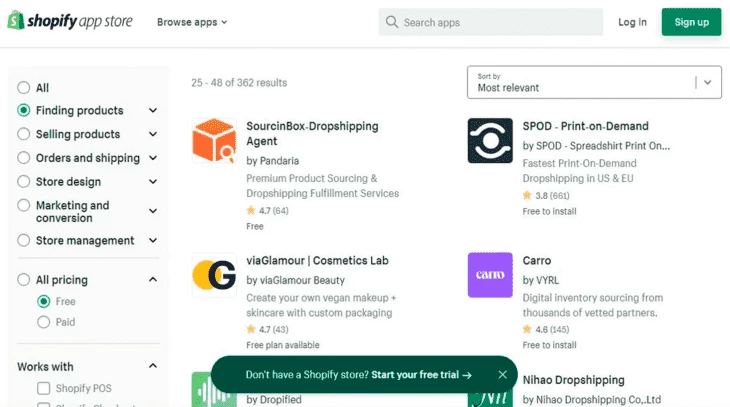The image size is (730, 407).
Task: Open the Nihao Dropshipping app icon
Action: pos(490,400)
